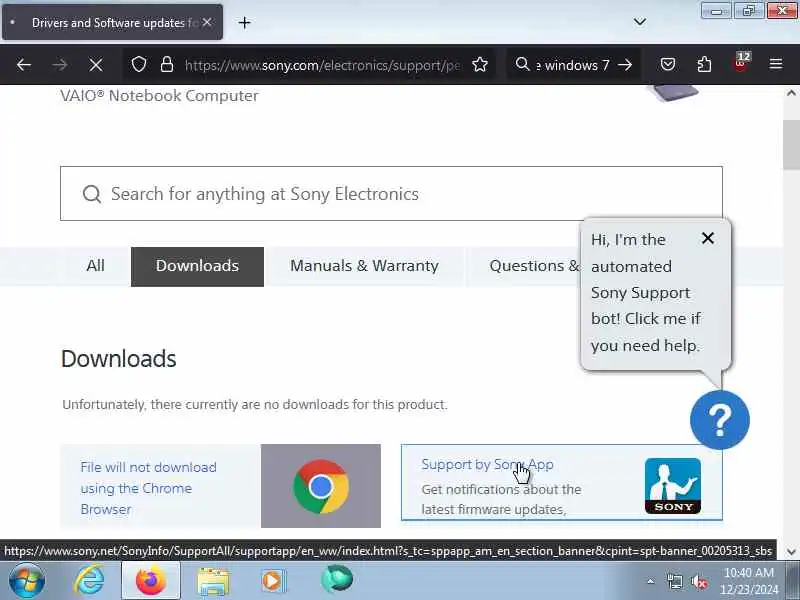Click the browser back arrow
Image resolution: width=800 pixels, height=600 pixels.
[x=24, y=65]
